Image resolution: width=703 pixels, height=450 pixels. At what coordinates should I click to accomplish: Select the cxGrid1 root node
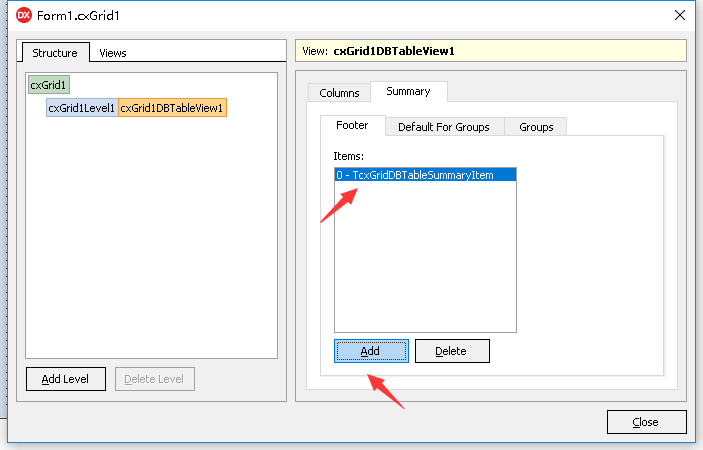49,86
